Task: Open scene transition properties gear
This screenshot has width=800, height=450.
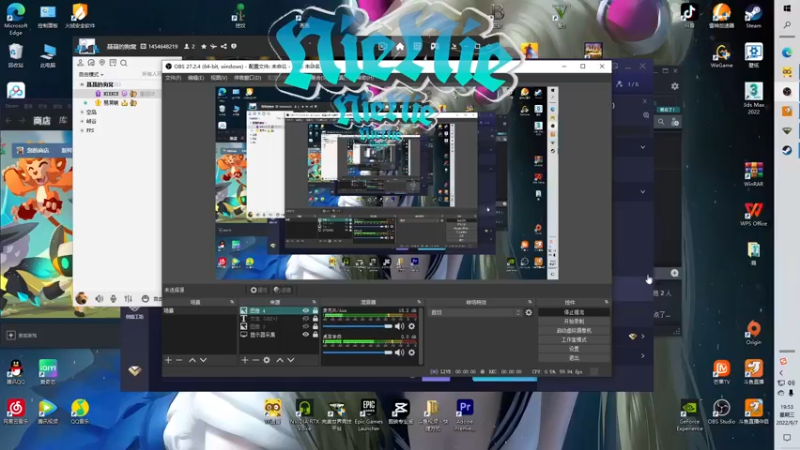Action: [x=529, y=312]
